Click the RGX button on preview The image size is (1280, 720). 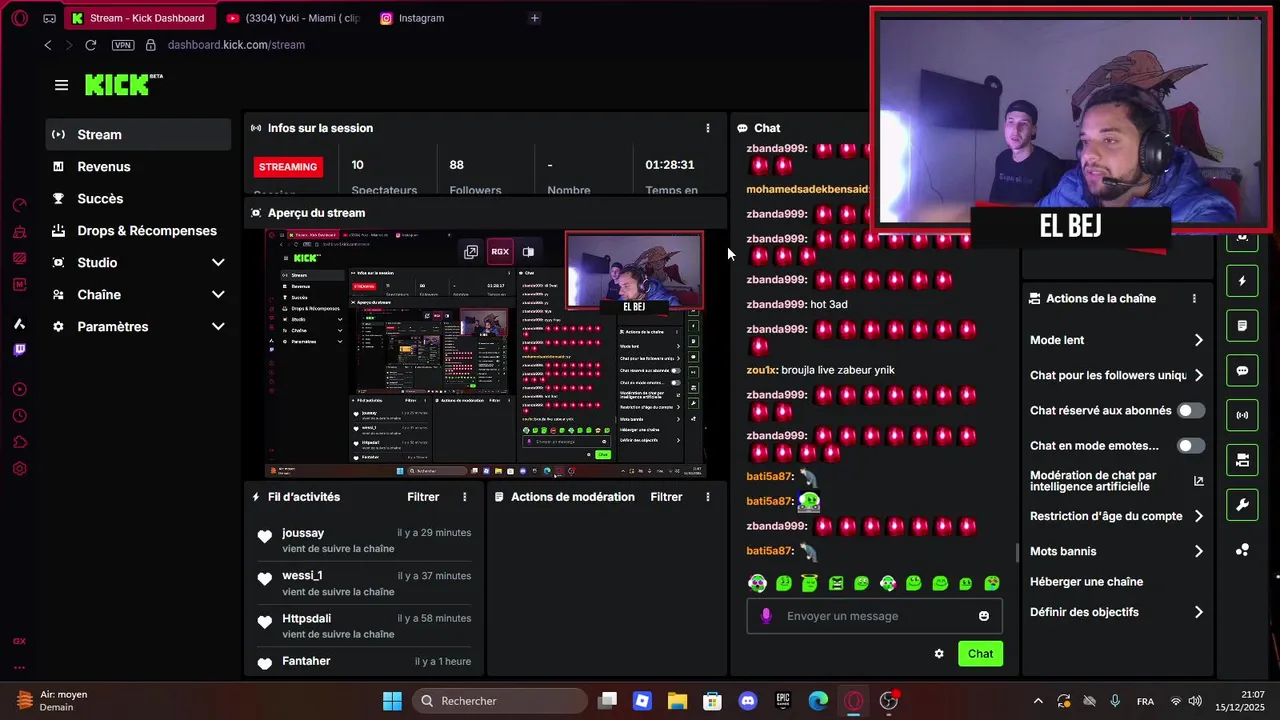[x=500, y=252]
